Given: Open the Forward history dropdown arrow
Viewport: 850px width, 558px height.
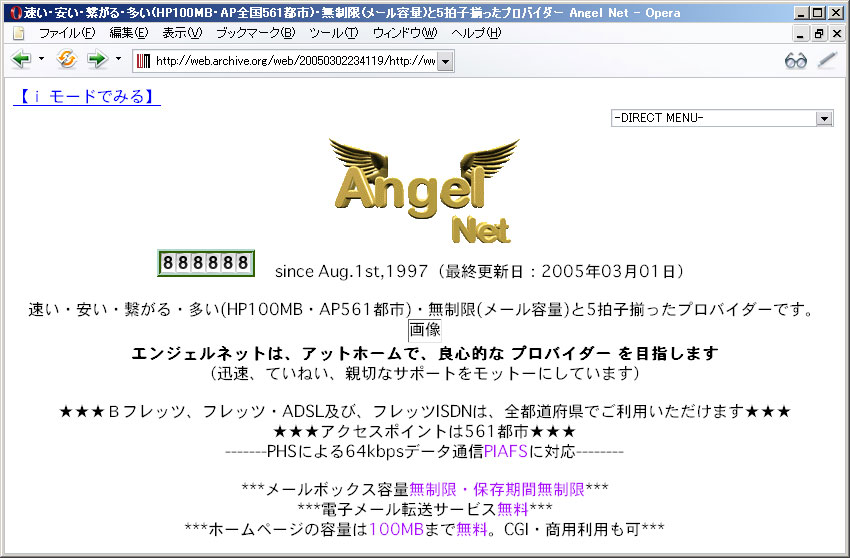Looking at the screenshot, I should [117, 60].
